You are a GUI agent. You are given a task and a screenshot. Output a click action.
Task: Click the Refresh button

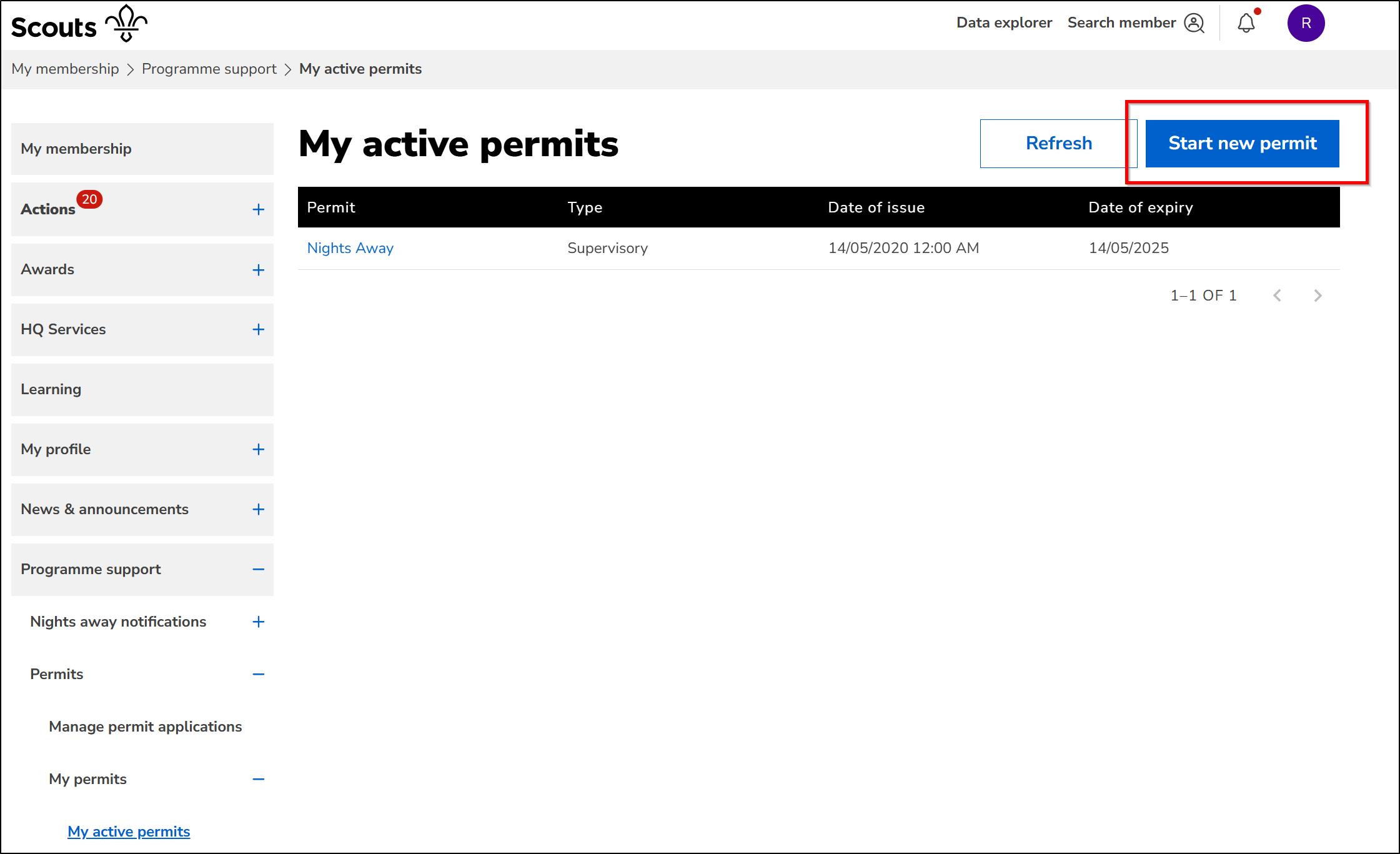[1058, 143]
